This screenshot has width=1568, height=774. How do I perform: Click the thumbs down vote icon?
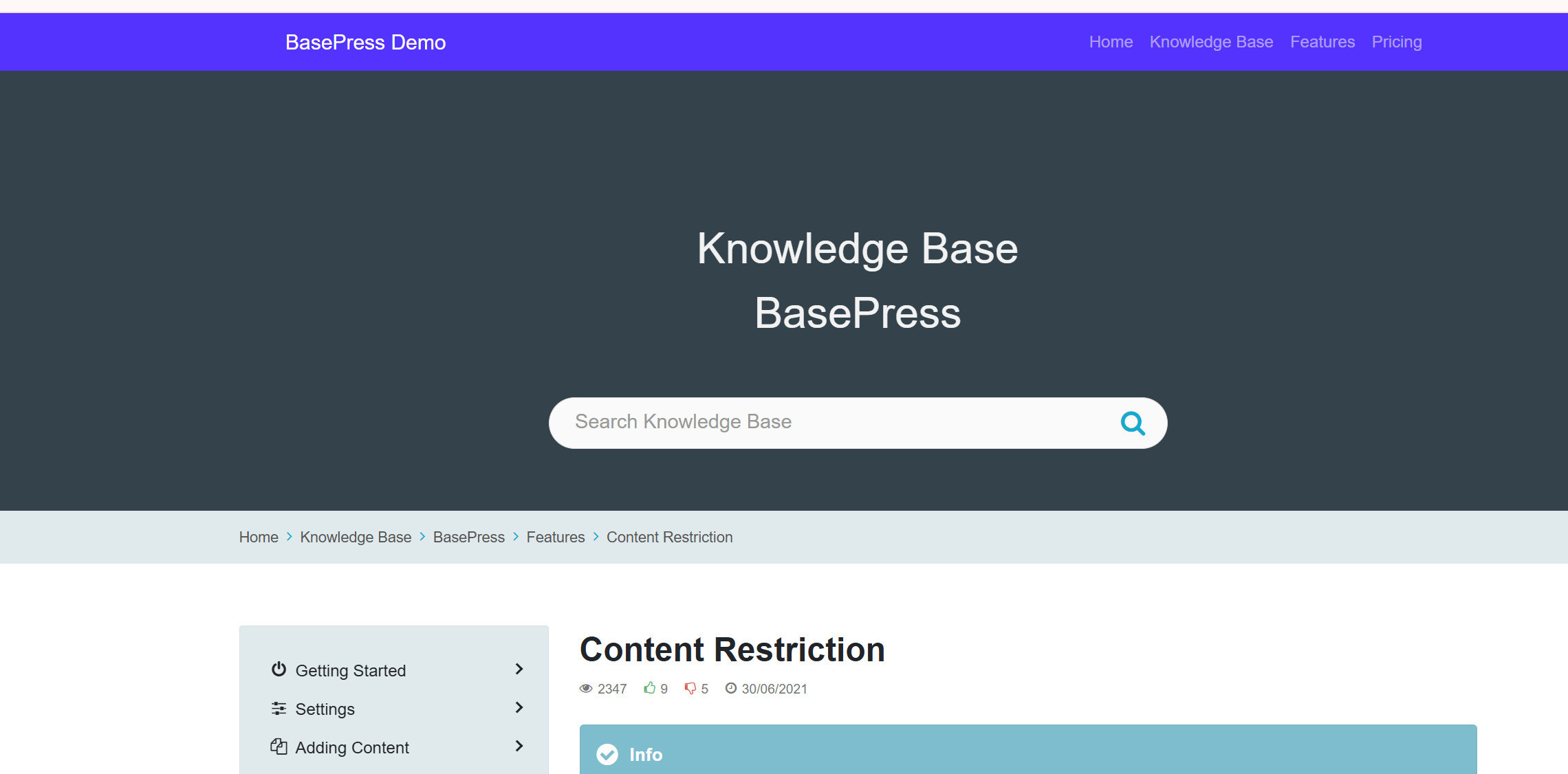[690, 688]
